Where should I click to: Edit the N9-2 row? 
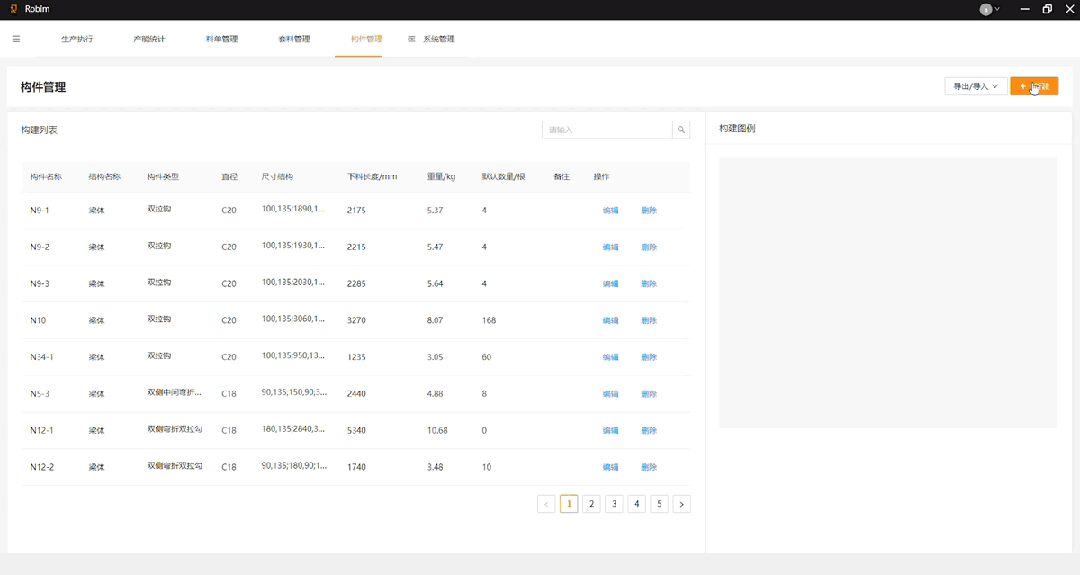pos(610,247)
